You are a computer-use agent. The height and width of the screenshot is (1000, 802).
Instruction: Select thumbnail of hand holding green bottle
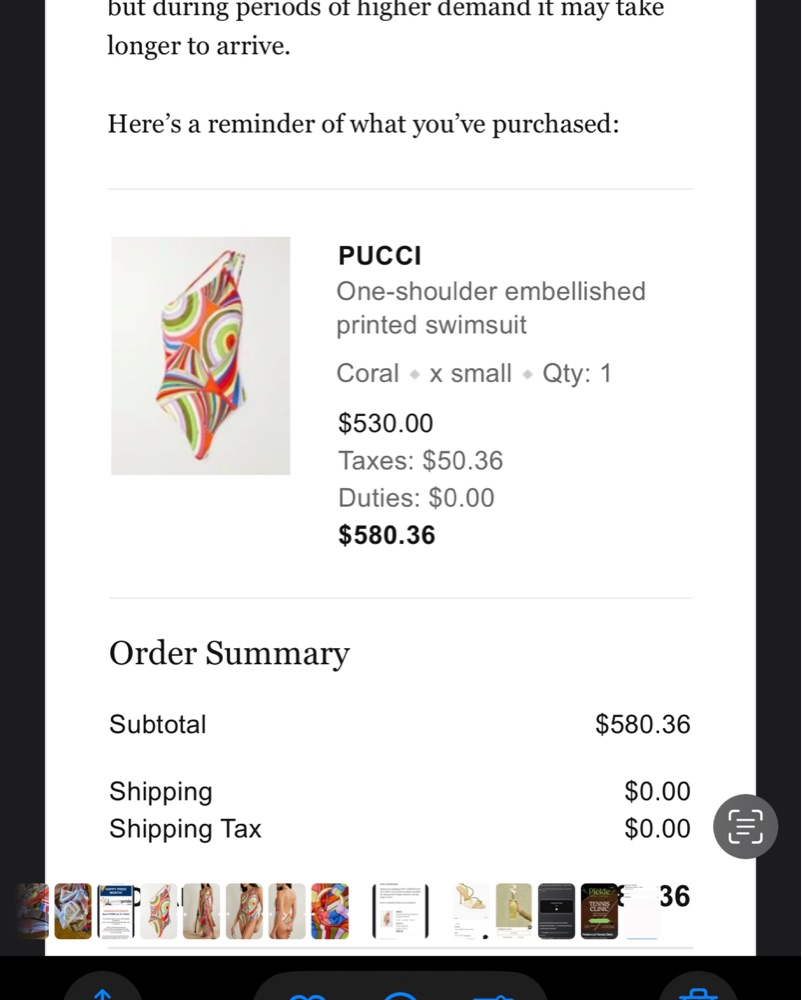(514, 911)
